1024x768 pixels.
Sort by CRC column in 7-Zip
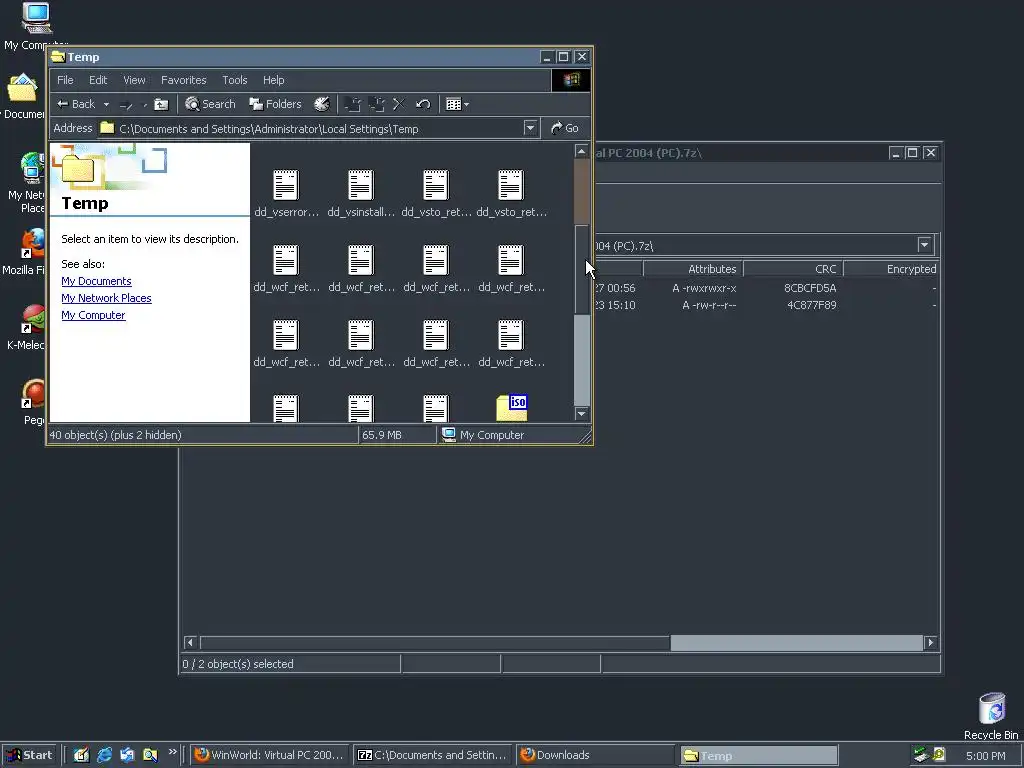[793, 269]
